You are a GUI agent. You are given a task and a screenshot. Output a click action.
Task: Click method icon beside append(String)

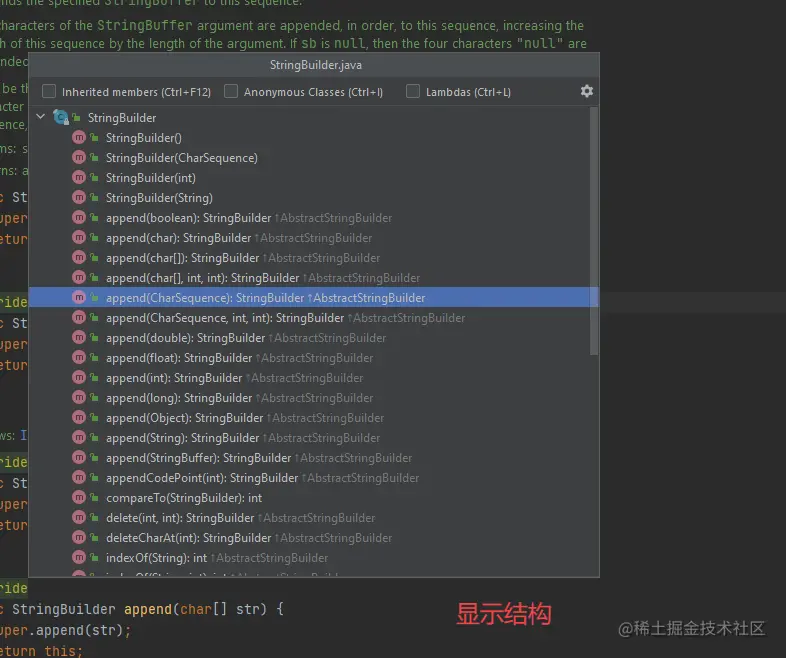[79, 437]
